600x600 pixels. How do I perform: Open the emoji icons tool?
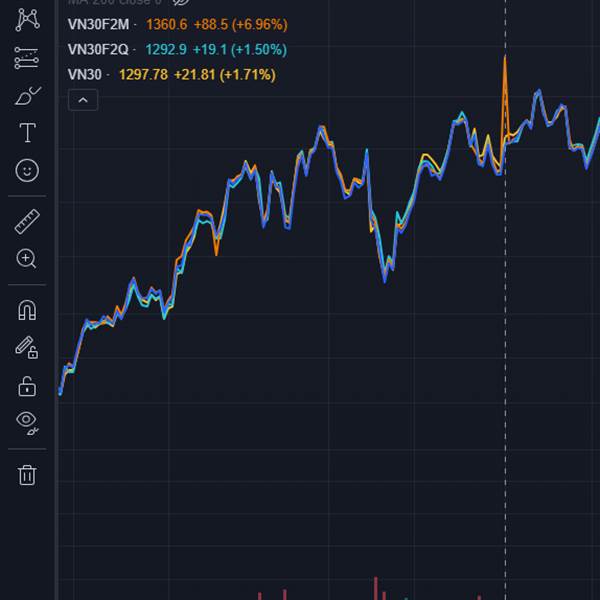[27, 171]
